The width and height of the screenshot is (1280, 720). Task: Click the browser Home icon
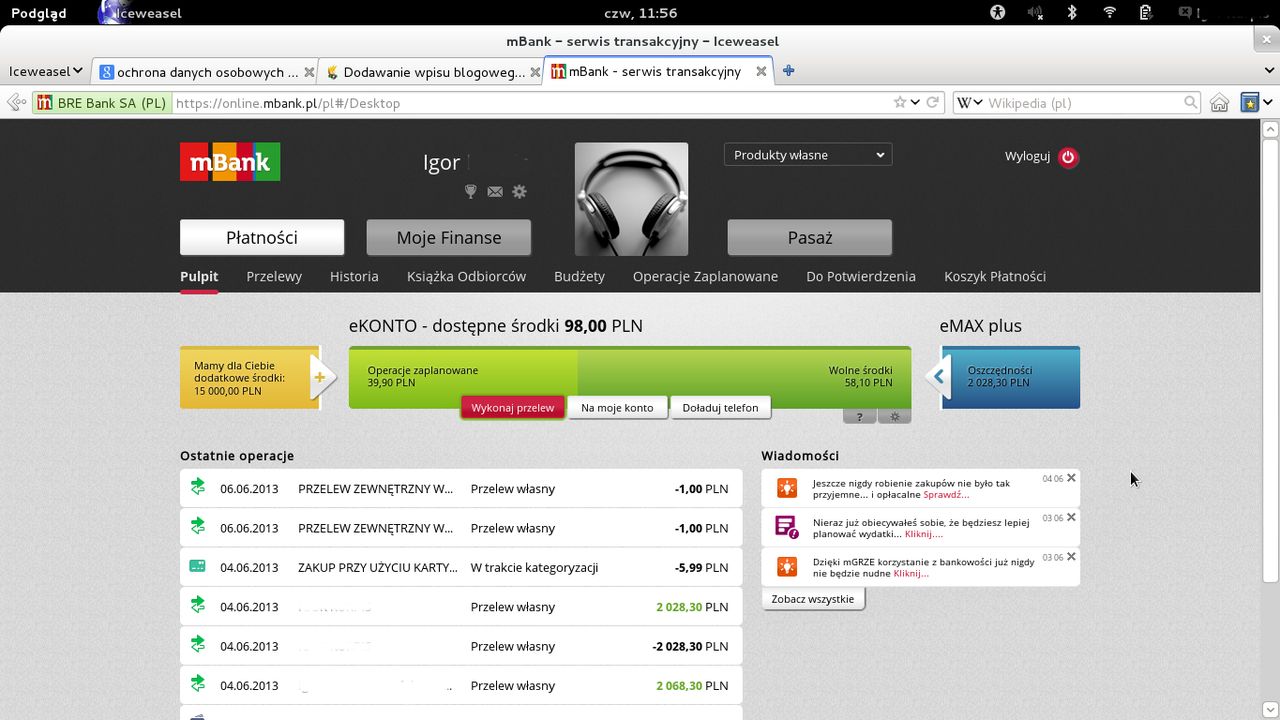click(1219, 103)
